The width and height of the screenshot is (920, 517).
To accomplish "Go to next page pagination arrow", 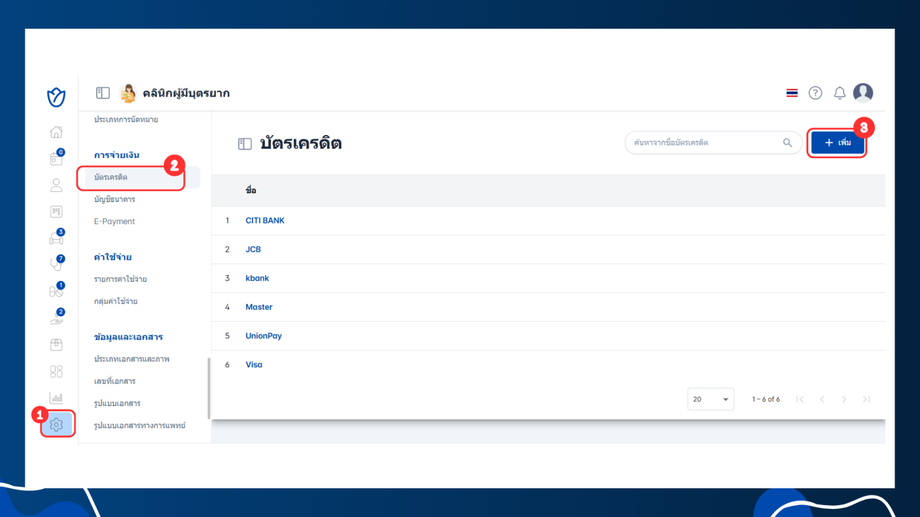I will [x=844, y=399].
